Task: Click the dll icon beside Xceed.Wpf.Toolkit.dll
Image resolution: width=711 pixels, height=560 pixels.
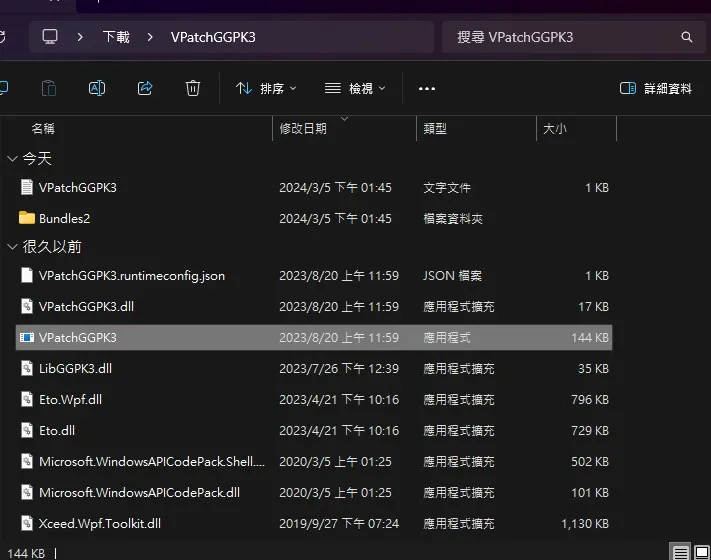Action: click(27, 523)
